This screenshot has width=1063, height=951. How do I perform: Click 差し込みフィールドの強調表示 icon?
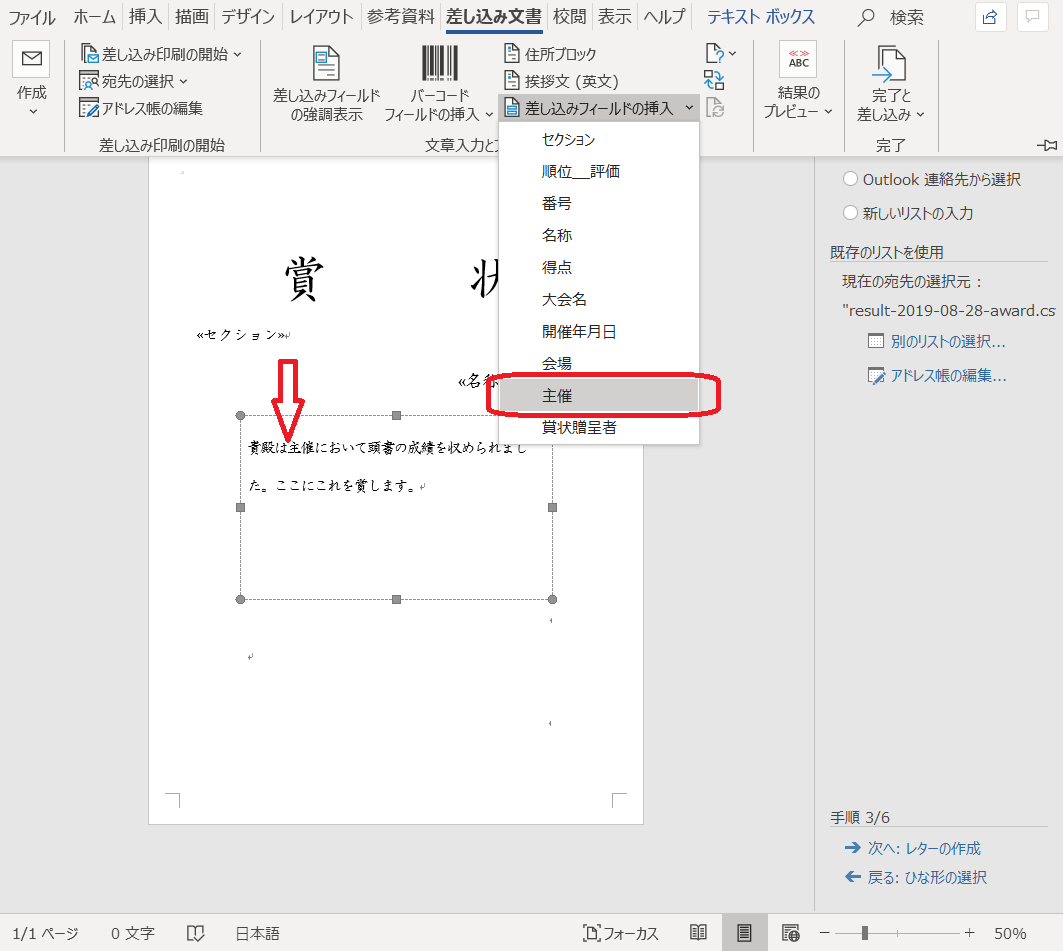tap(326, 63)
